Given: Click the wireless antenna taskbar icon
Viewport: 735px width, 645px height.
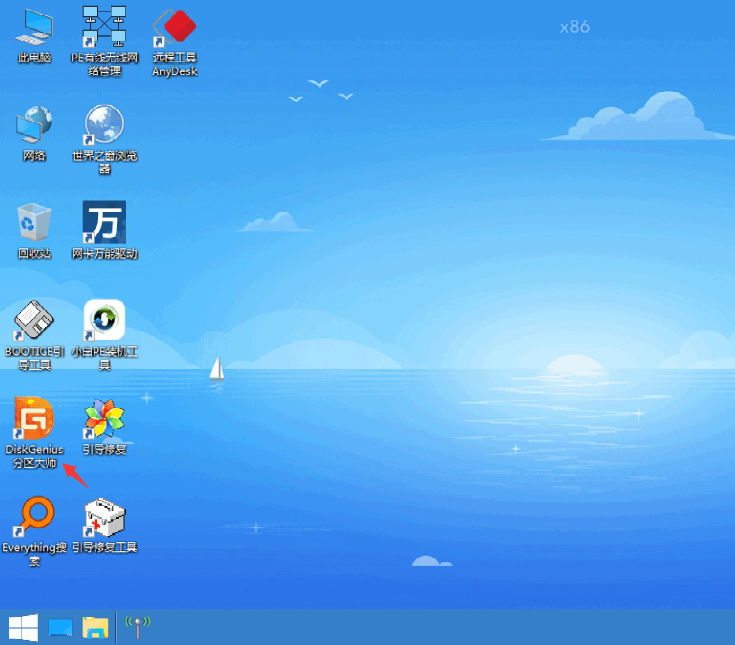Looking at the screenshot, I should [137, 627].
